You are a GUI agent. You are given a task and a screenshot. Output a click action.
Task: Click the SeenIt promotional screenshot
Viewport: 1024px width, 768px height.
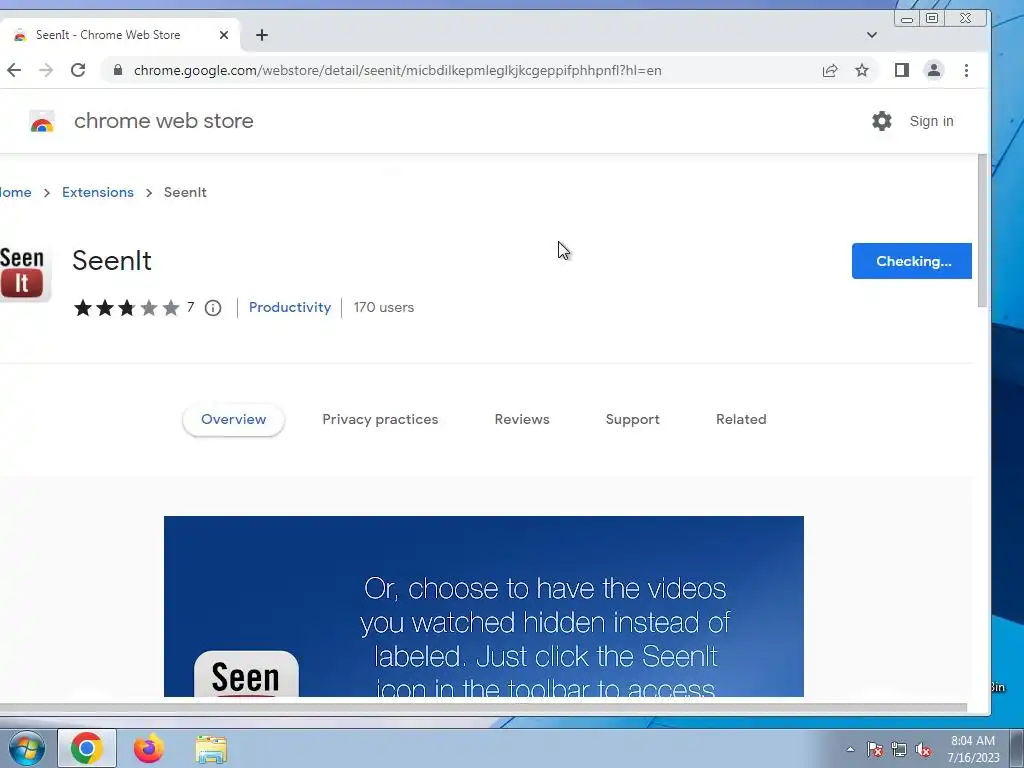484,607
